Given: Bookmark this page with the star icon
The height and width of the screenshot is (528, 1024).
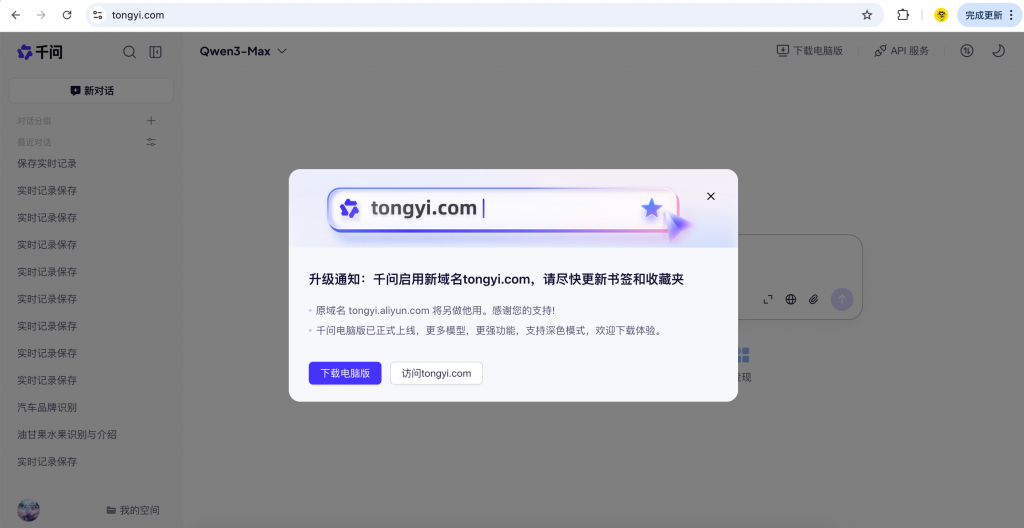Looking at the screenshot, I should pos(867,15).
